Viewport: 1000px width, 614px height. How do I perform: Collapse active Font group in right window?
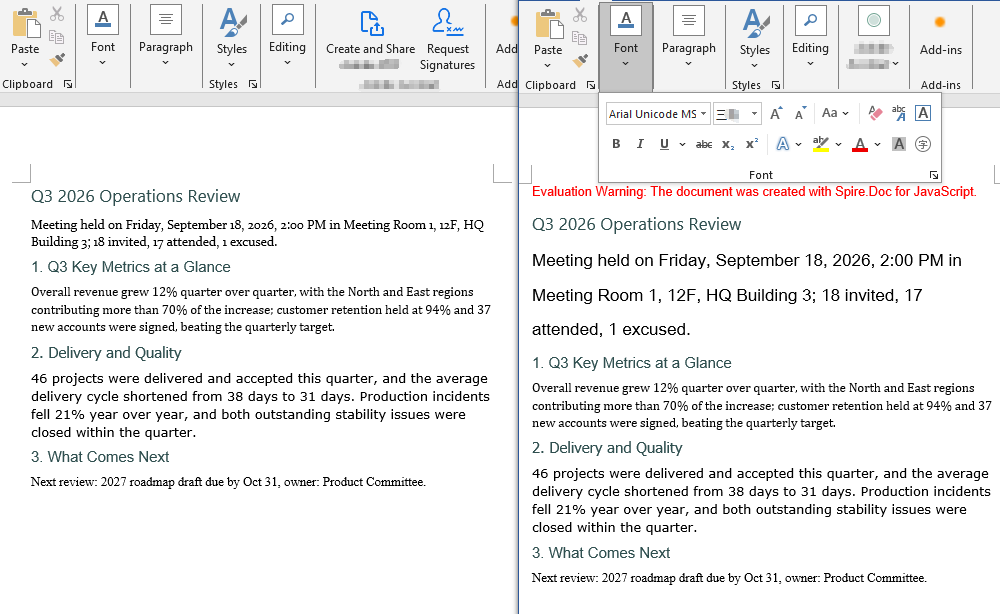tap(626, 47)
